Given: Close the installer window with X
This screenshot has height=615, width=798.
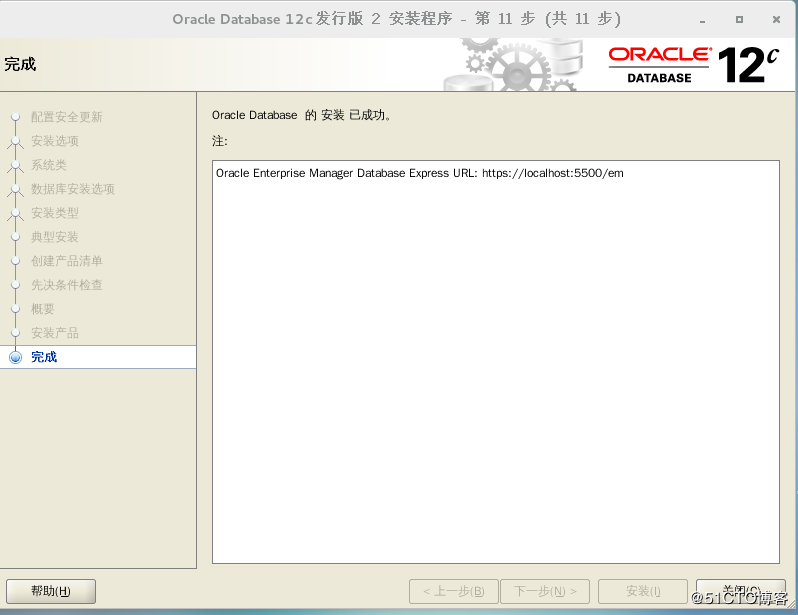Looking at the screenshot, I should point(776,19).
